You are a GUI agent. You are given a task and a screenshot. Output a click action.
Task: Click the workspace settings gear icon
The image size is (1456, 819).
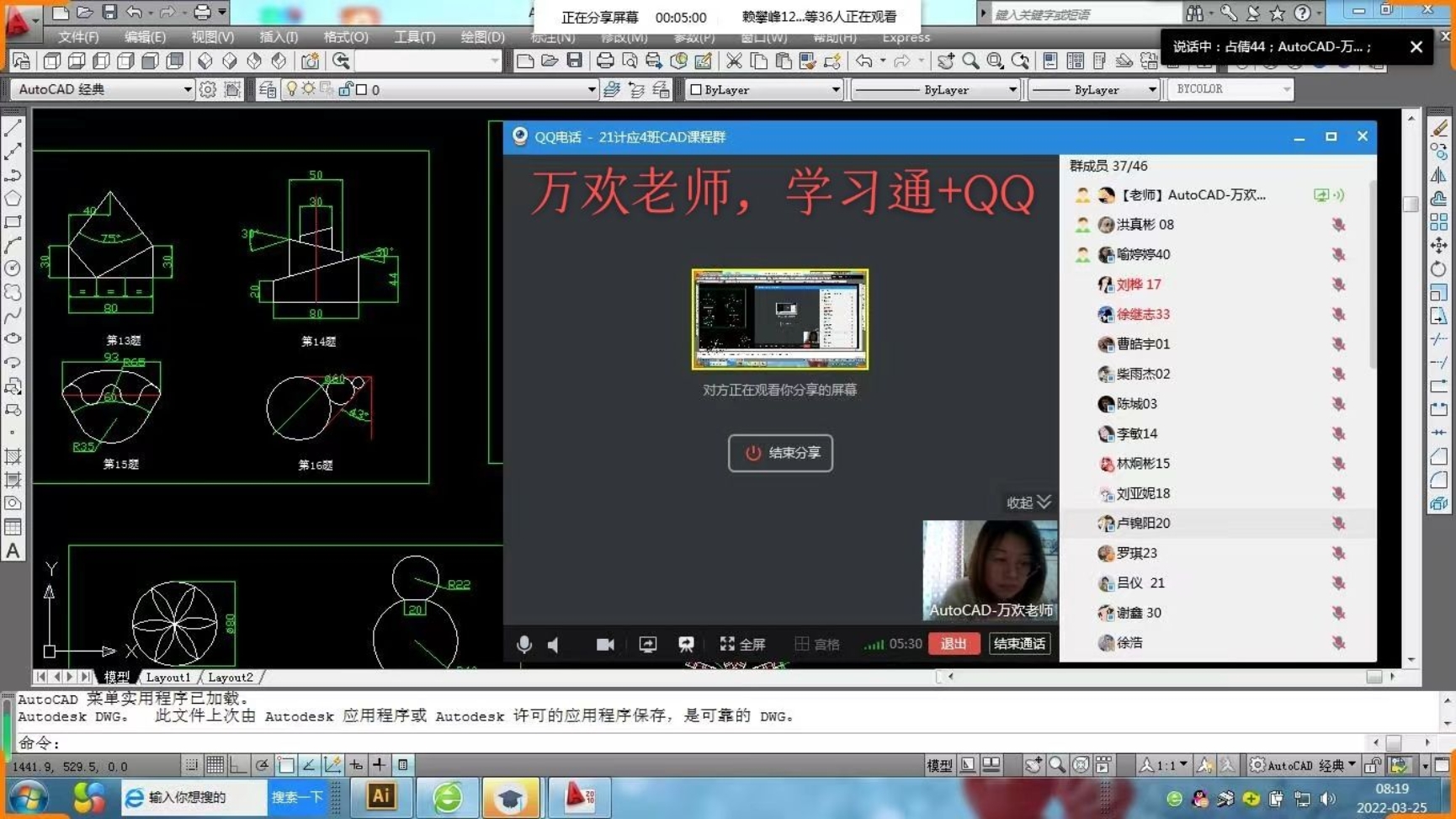point(208,89)
